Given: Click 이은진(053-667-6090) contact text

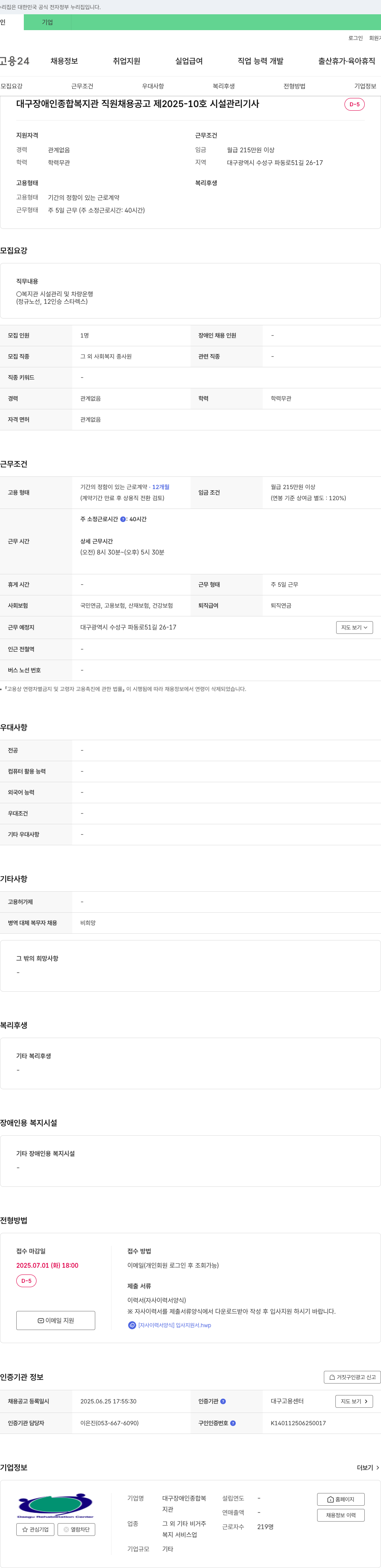Looking at the screenshot, I should point(110,1423).
